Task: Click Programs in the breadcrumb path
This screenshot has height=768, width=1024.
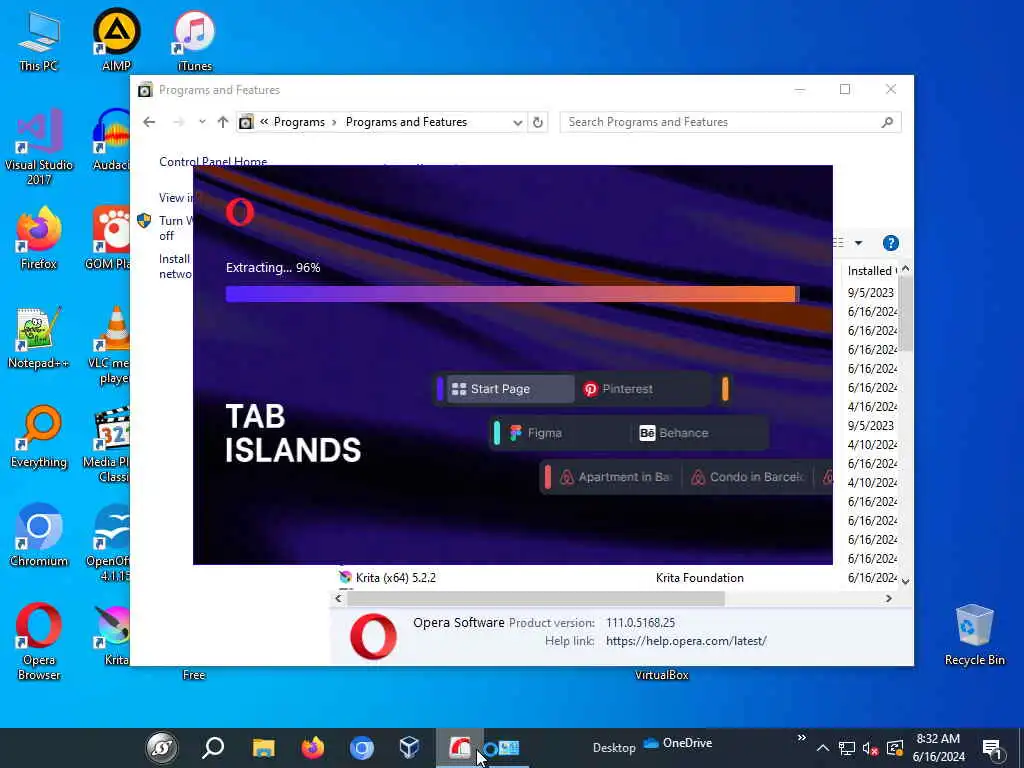Action: tap(299, 122)
